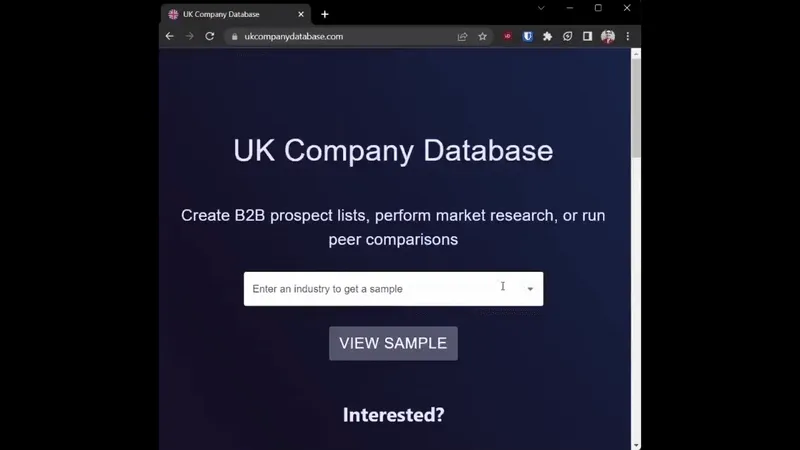Click the scrollbar up arrow

pyautogui.click(x=636, y=54)
